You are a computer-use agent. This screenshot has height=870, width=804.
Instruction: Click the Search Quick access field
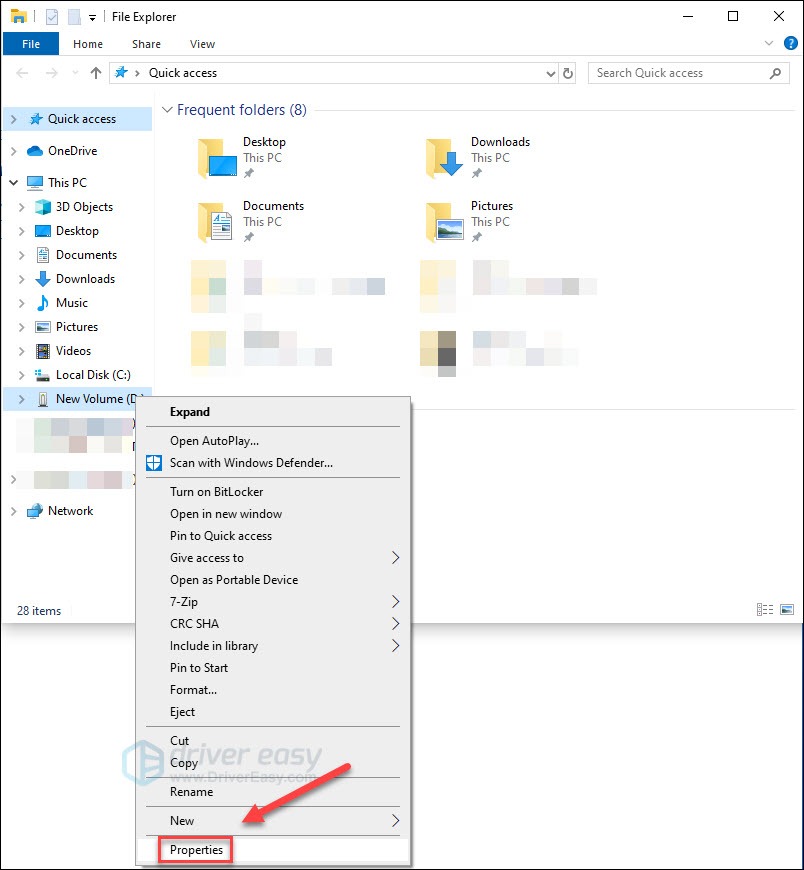(688, 73)
